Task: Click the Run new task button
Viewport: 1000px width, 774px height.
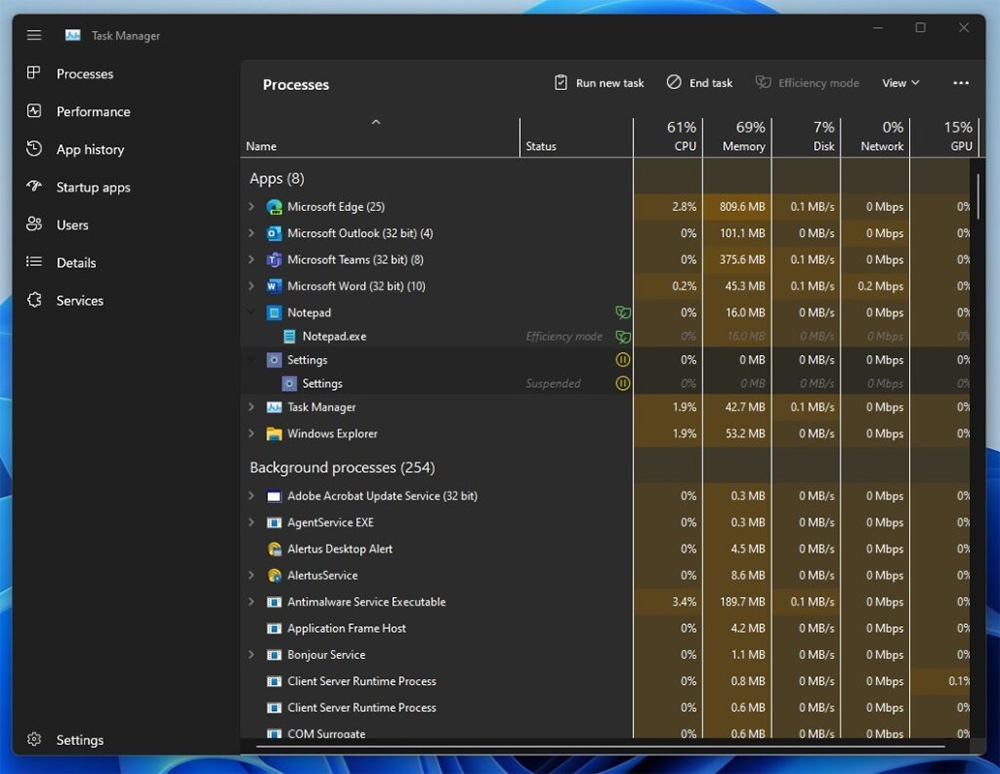Action: click(598, 82)
